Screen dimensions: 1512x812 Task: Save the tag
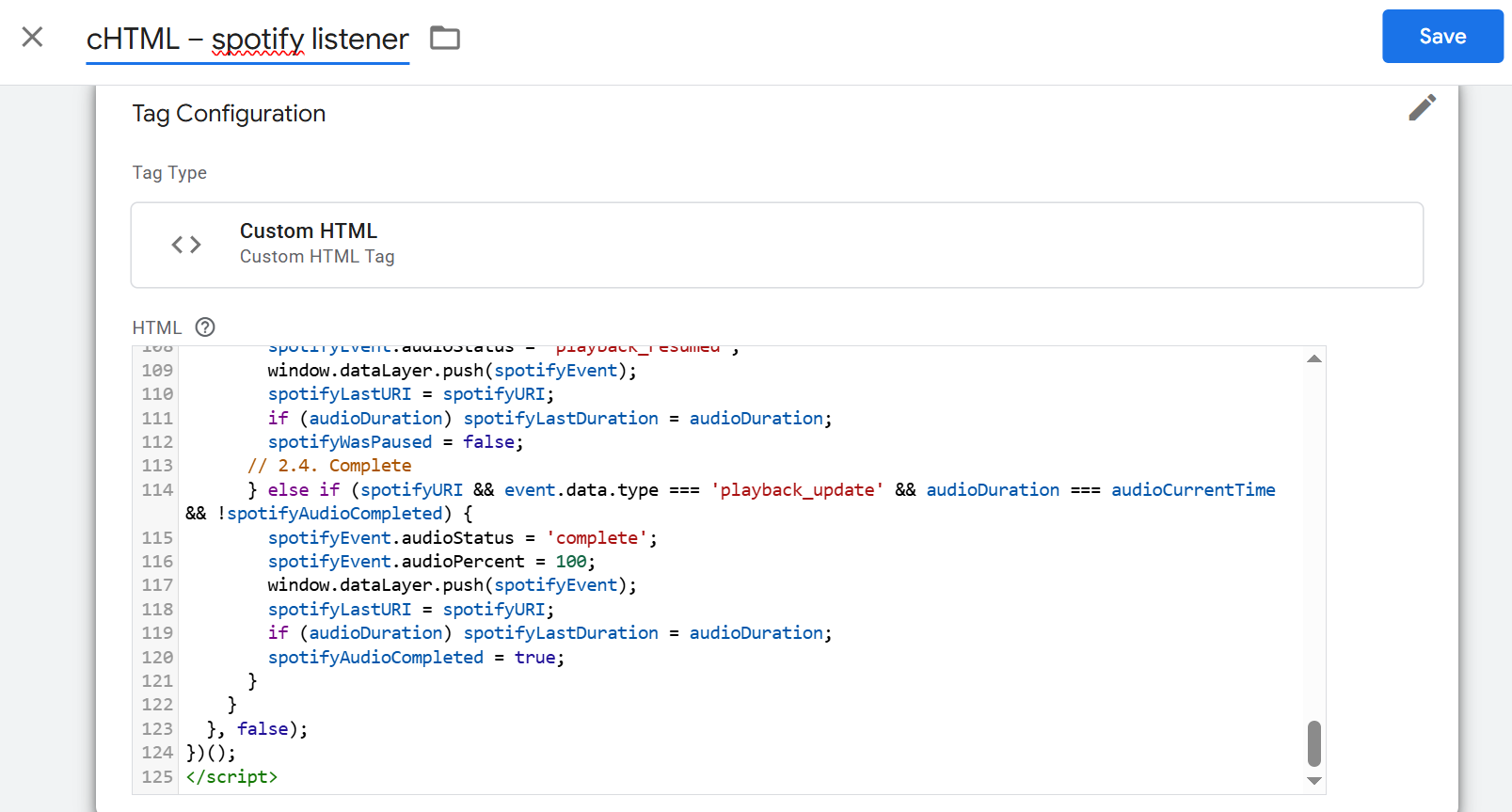1442,37
